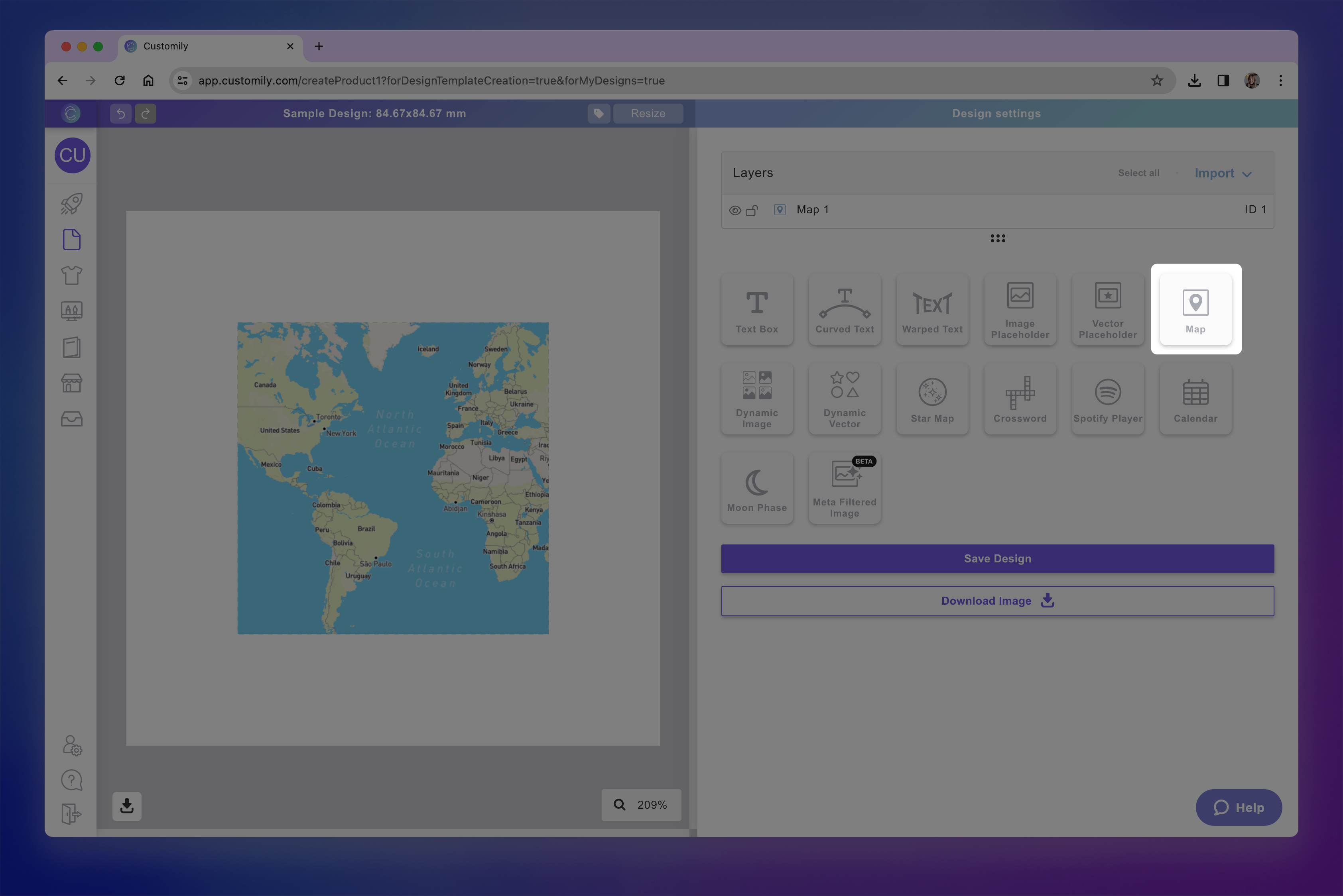Viewport: 1343px width, 896px height.
Task: Insert a Curved Text element
Action: [845, 308]
